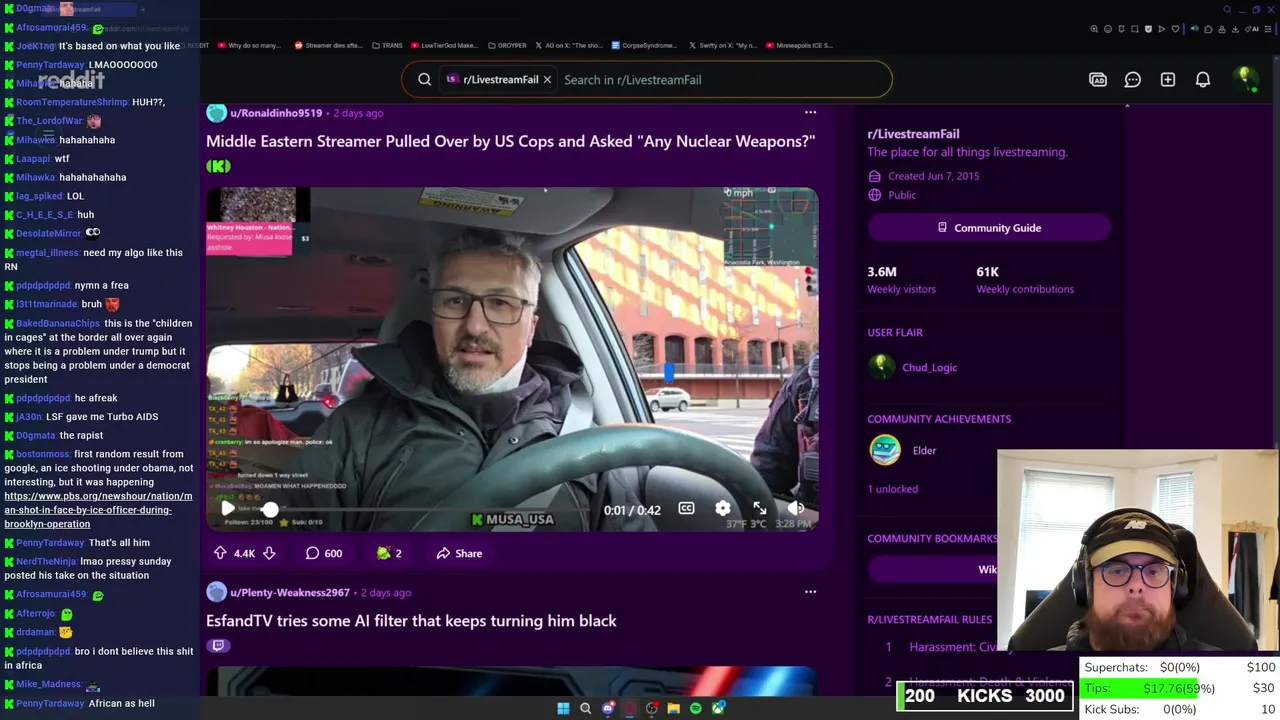Image resolution: width=1280 pixels, height=720 pixels.
Task: Toggle video volume speaker icon
Action: pyautogui.click(x=796, y=508)
